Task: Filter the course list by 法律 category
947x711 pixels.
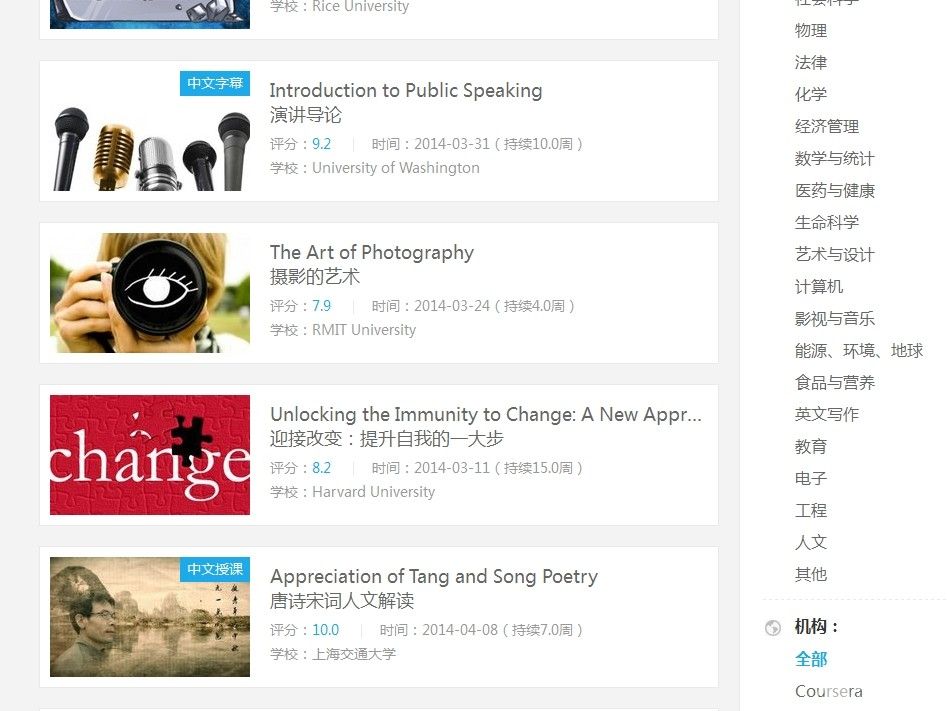Action: coord(811,63)
